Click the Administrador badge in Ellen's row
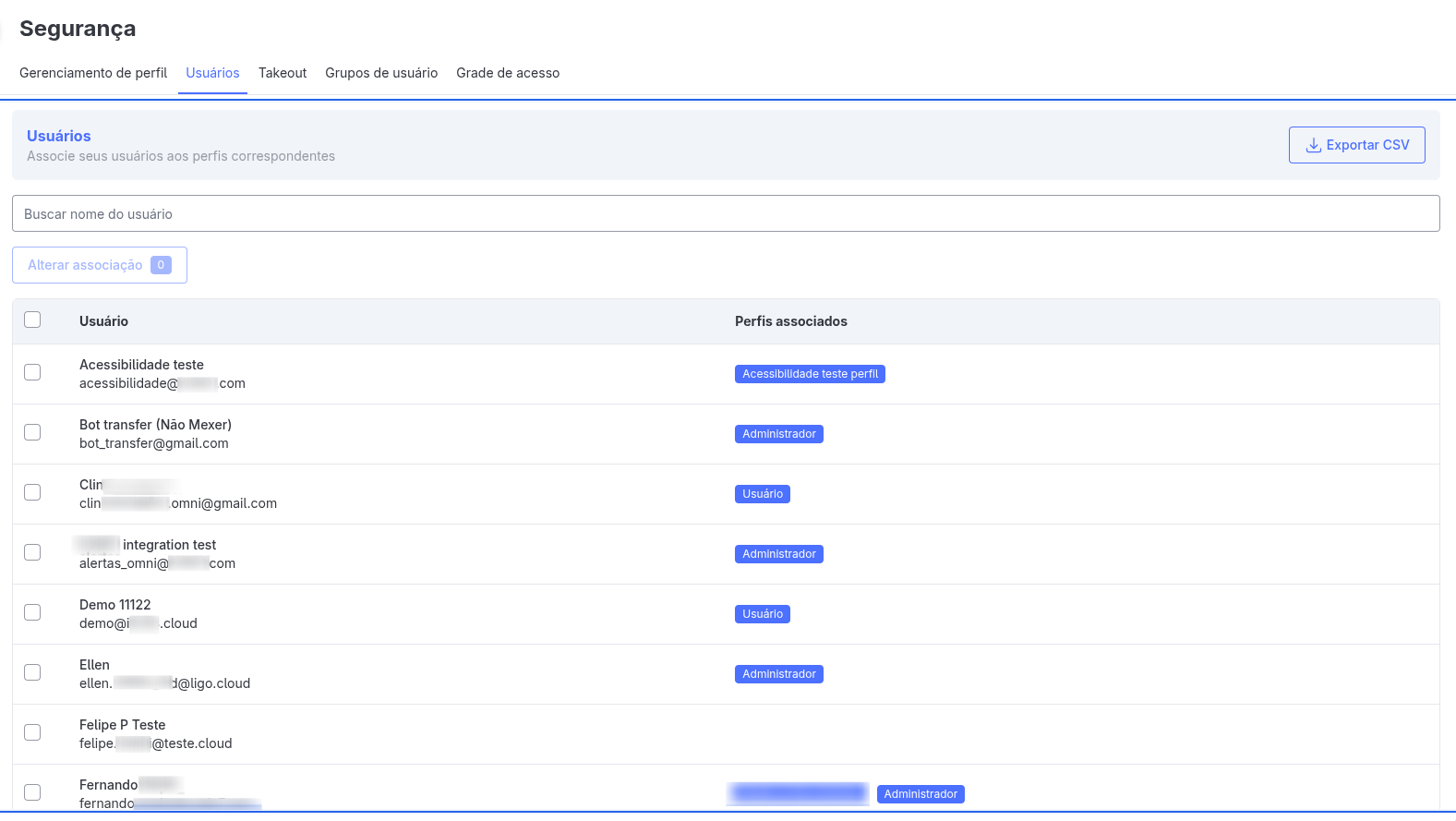 (778, 674)
